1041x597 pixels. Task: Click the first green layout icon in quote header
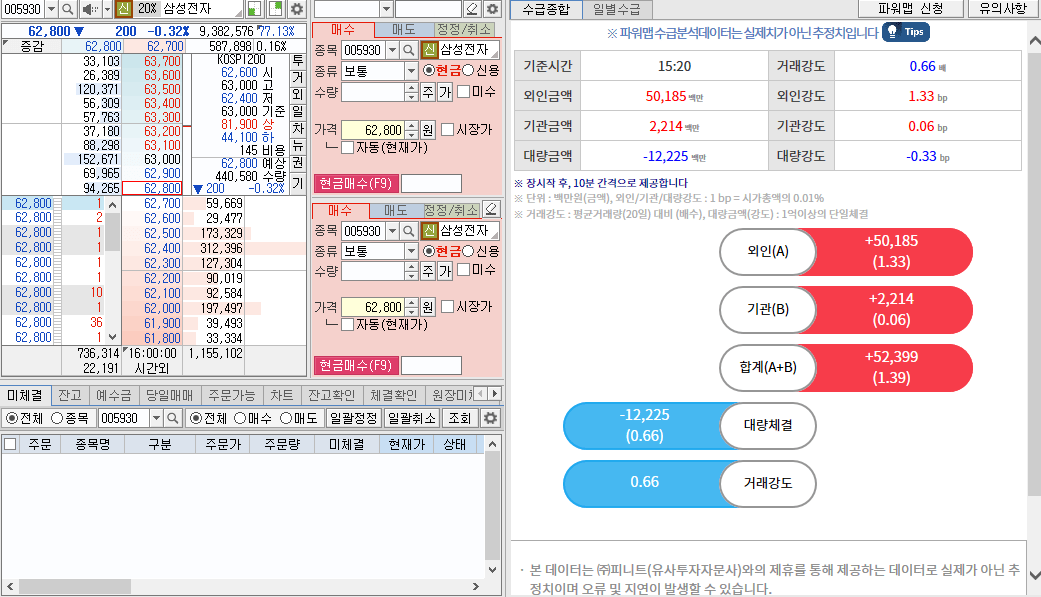tap(254, 9)
